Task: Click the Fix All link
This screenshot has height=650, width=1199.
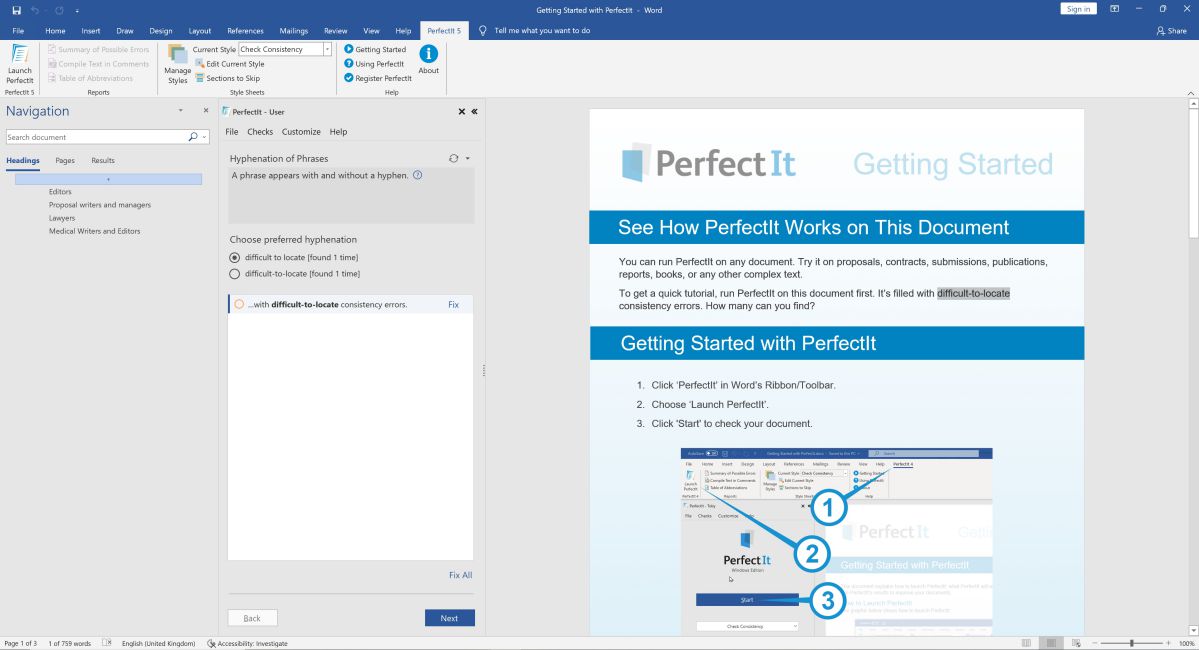Action: pyautogui.click(x=460, y=575)
